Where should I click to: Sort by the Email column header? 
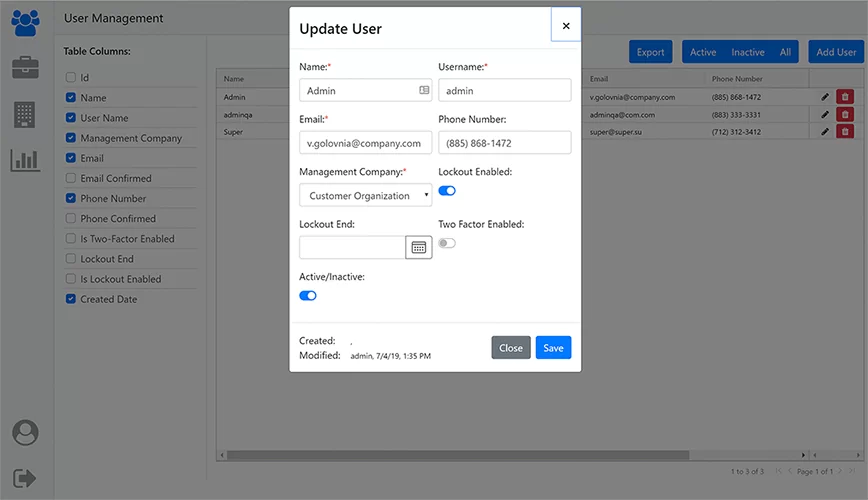point(598,79)
